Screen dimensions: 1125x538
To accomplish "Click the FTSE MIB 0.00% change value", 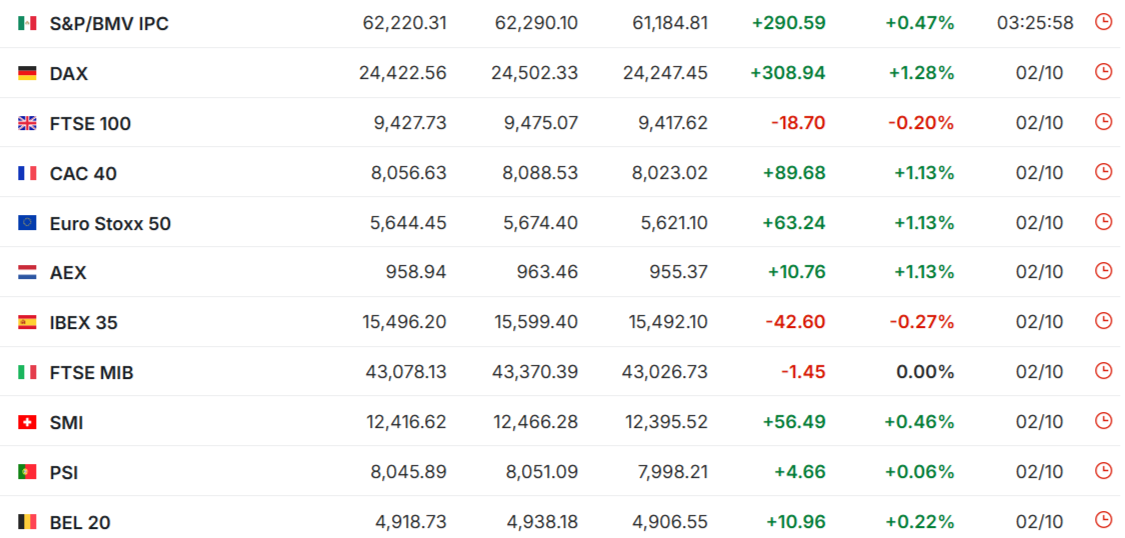I will [925, 372].
